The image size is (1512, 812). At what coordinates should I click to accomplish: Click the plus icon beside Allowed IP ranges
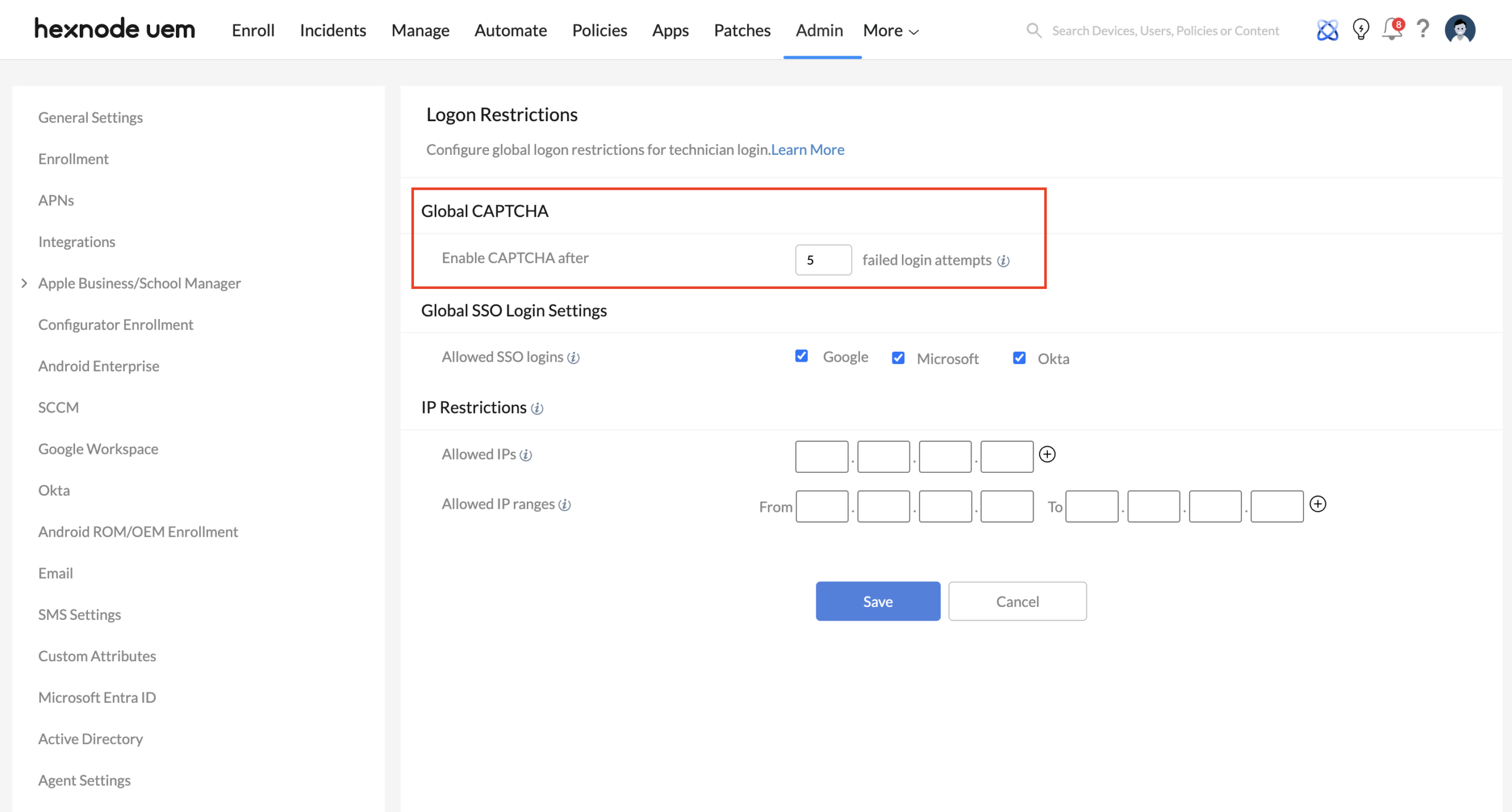point(1318,504)
